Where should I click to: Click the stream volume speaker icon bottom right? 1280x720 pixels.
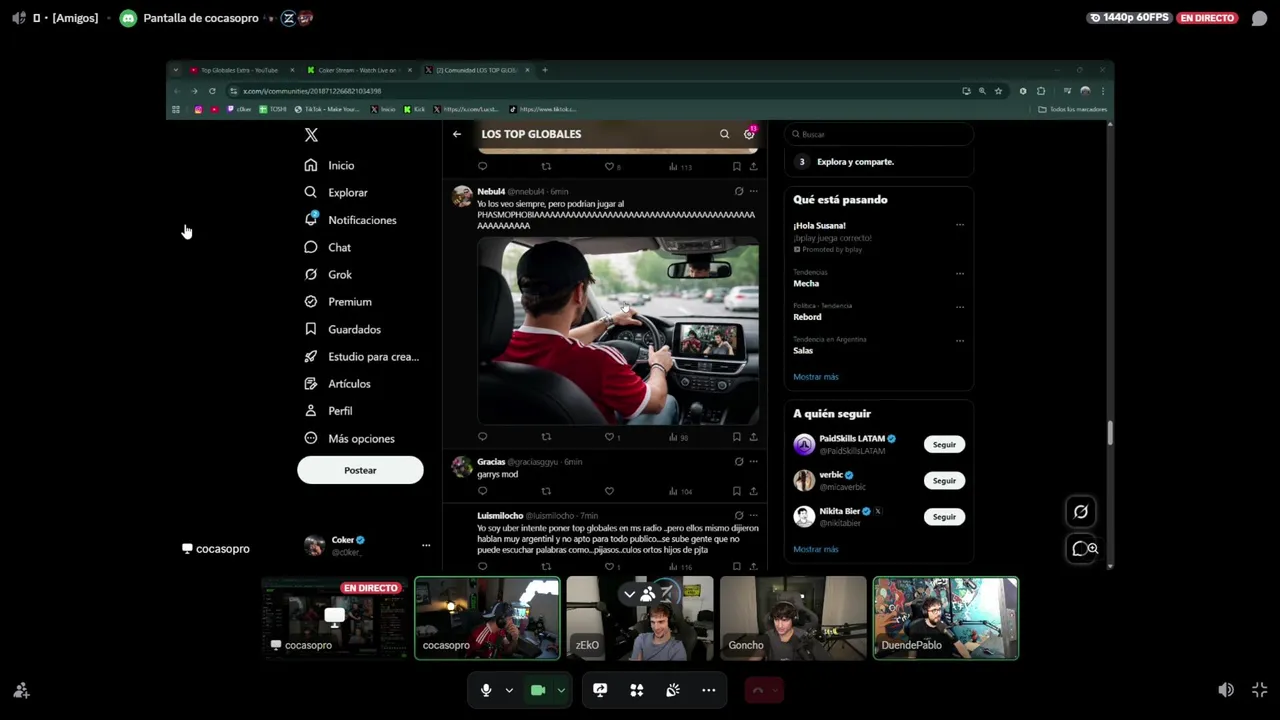click(x=1226, y=690)
